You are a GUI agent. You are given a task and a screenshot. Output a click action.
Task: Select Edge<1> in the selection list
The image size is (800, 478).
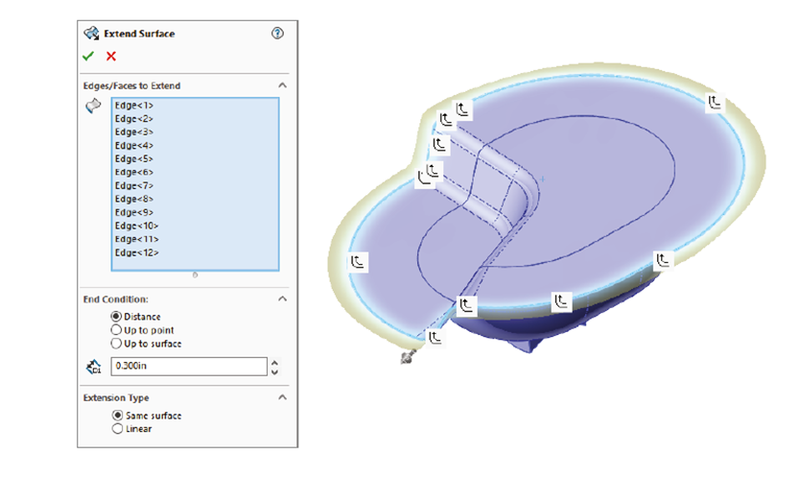click(x=134, y=106)
